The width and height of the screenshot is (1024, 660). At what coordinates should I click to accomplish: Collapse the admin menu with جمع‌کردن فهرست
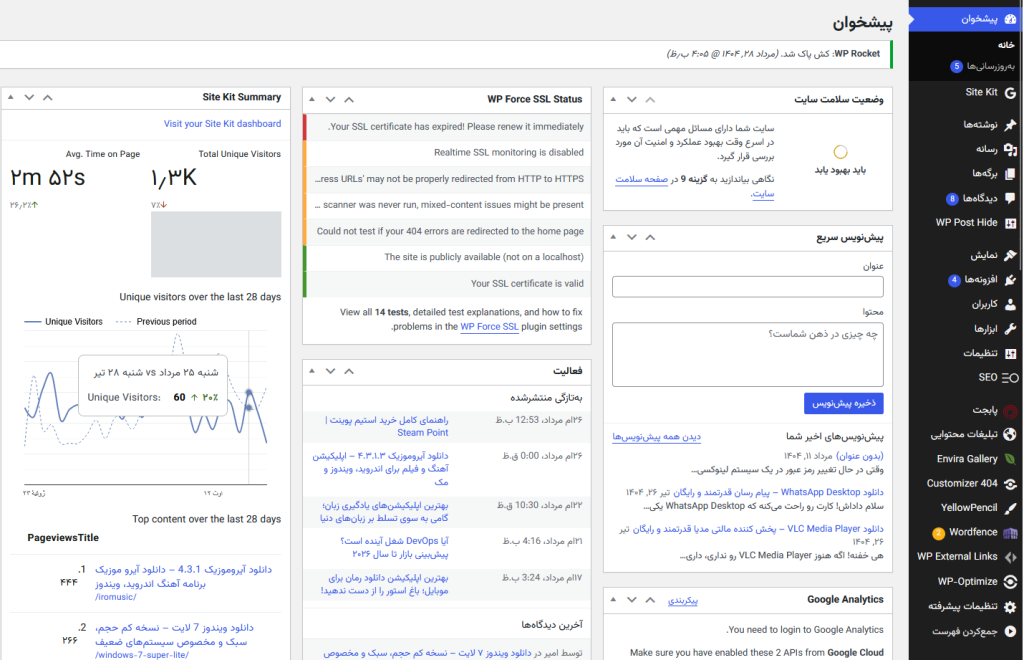tap(1008, 630)
